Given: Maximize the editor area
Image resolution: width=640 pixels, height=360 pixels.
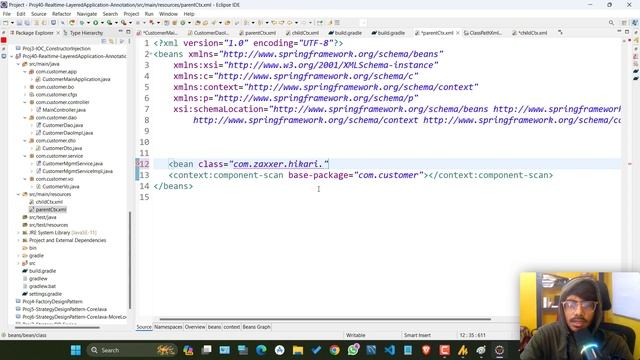Looking at the screenshot, I should pyautogui.click(x=627, y=32).
